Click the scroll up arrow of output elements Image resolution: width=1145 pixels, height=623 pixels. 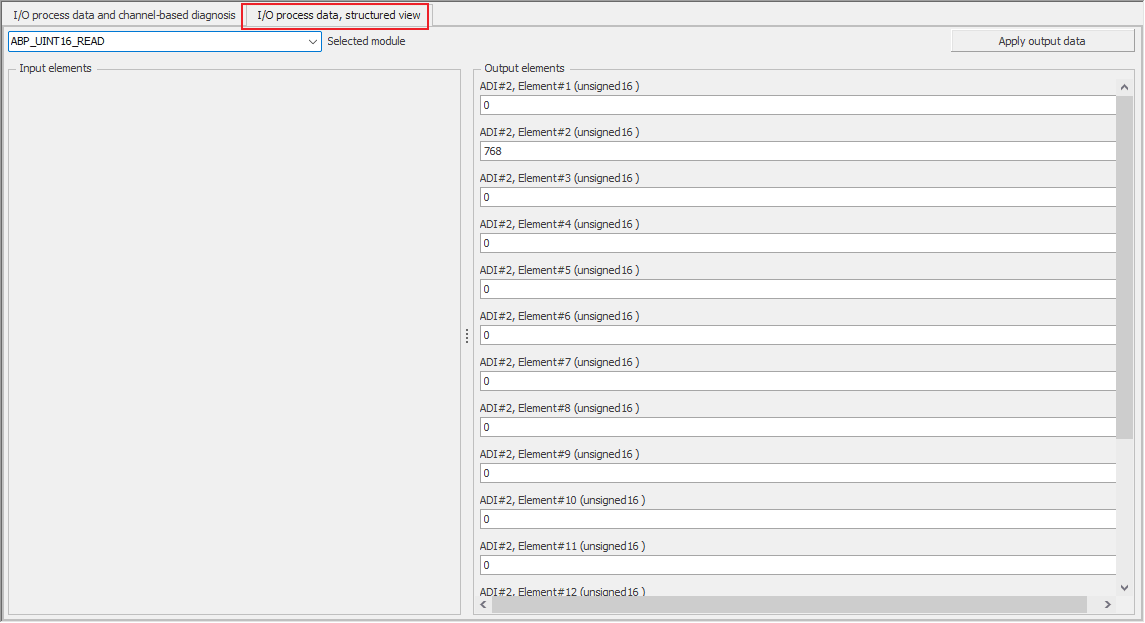pyautogui.click(x=1125, y=87)
